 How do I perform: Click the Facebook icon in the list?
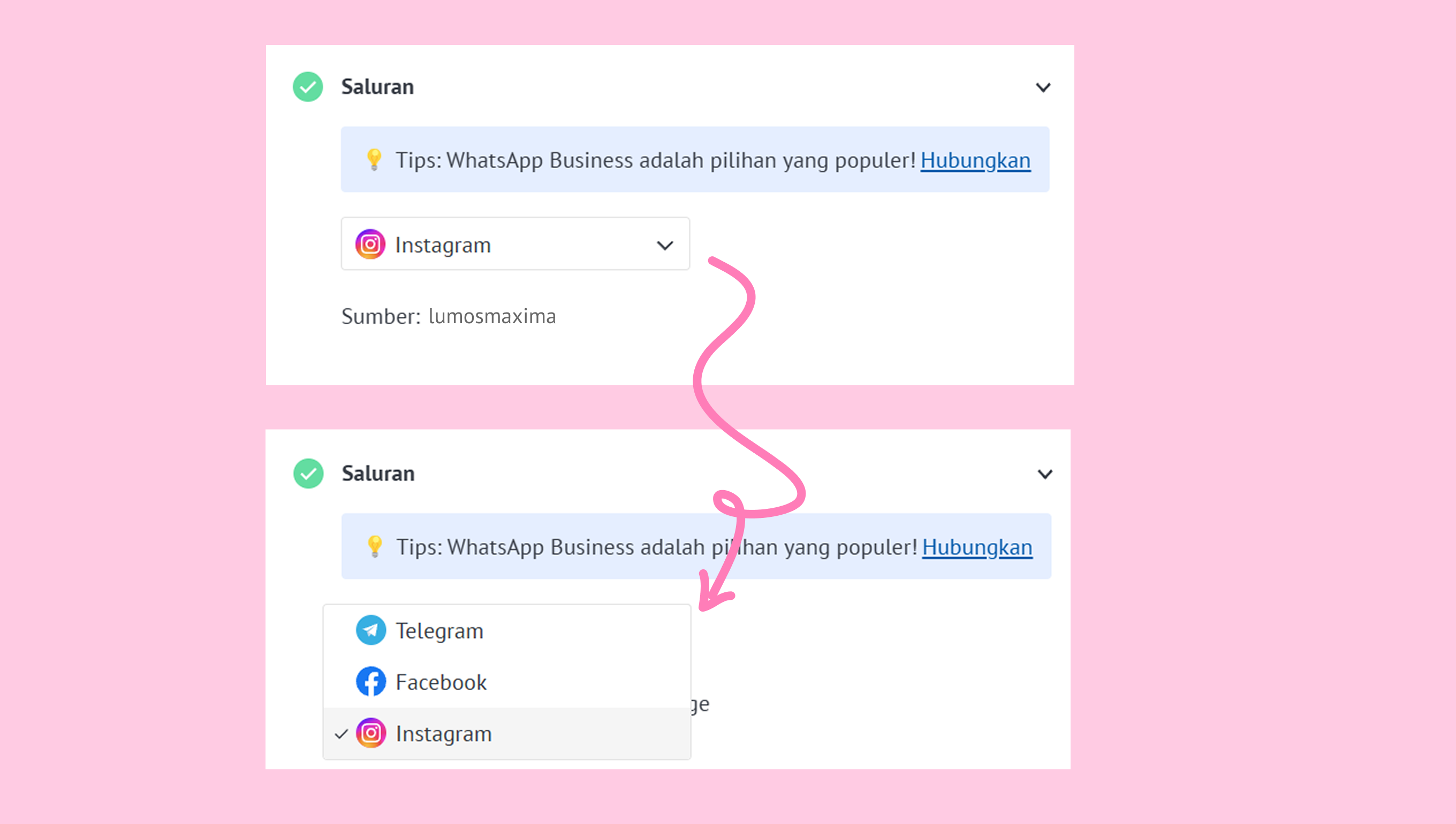click(371, 681)
